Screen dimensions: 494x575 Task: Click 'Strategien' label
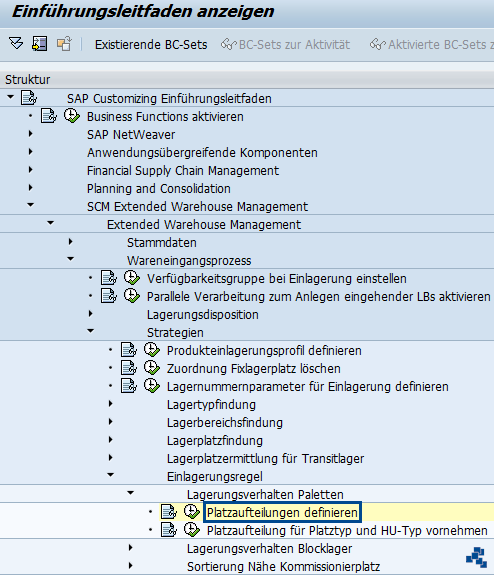[175, 333]
